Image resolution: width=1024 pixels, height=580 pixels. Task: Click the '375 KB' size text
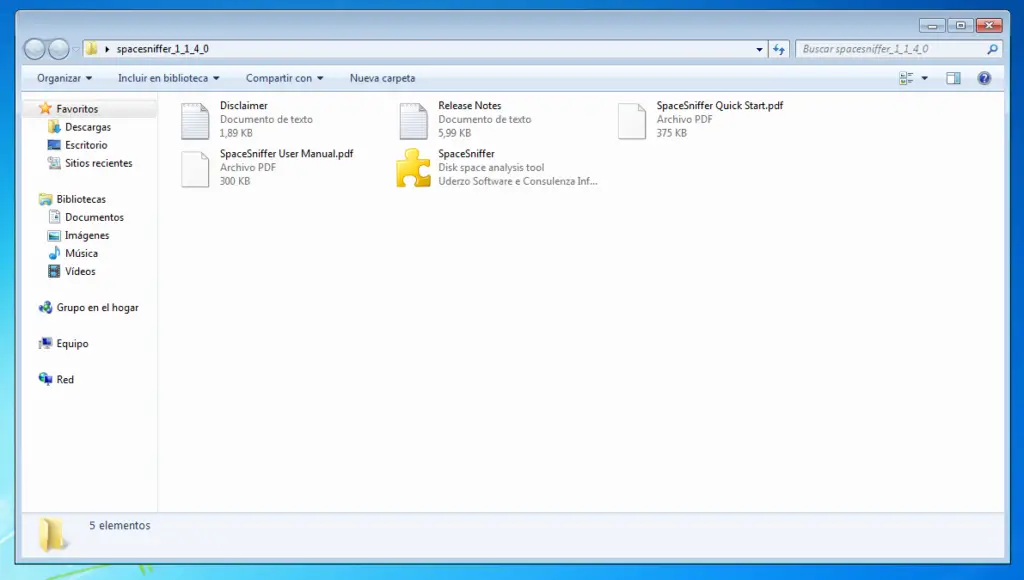(x=671, y=133)
